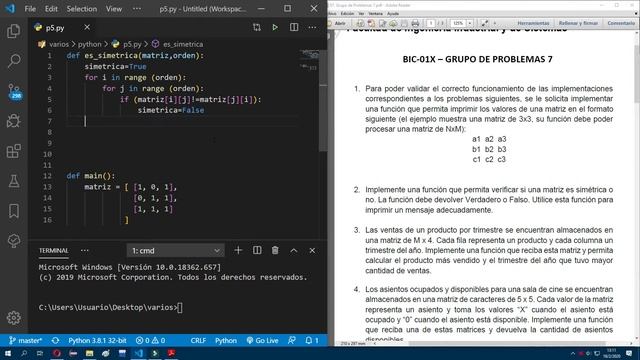Open the Live Share icon in activity bar
Viewport: 640px width, 360px height.
(x=13, y=240)
